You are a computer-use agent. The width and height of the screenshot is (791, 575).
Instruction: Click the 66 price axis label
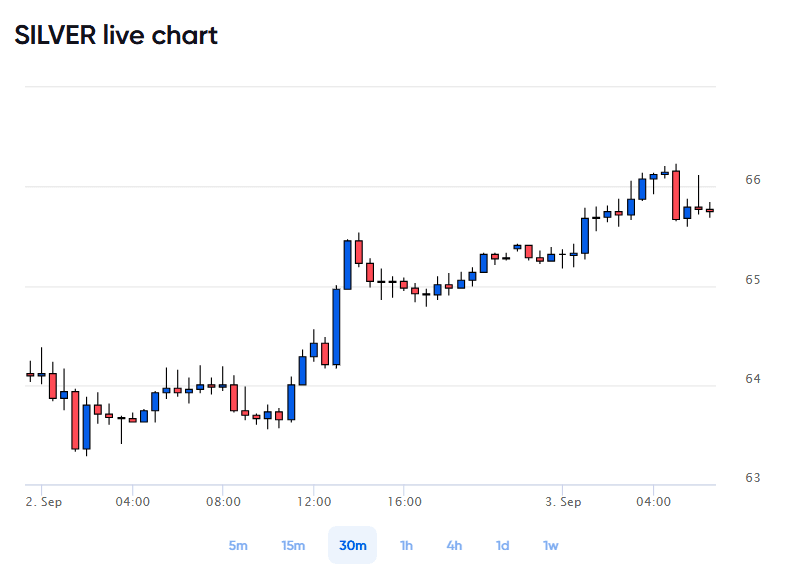pyautogui.click(x=753, y=180)
